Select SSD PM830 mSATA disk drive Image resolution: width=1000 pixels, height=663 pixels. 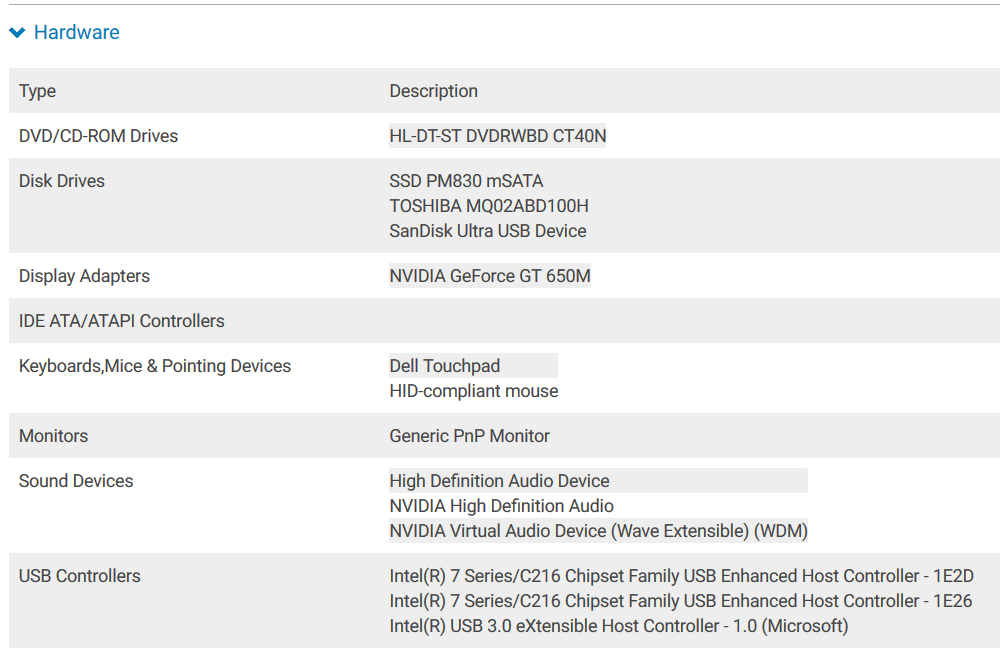click(466, 181)
